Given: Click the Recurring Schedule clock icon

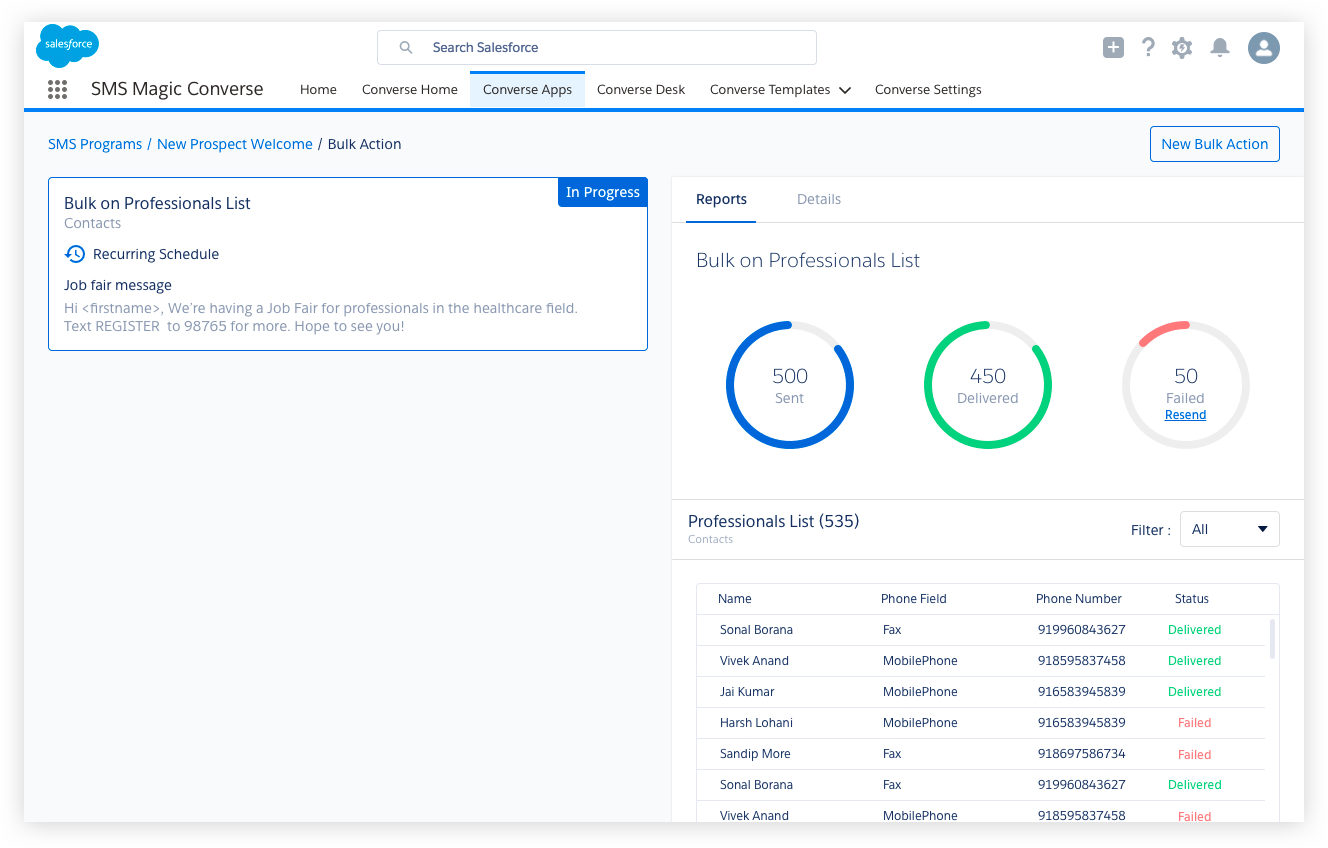Looking at the screenshot, I should coord(75,254).
